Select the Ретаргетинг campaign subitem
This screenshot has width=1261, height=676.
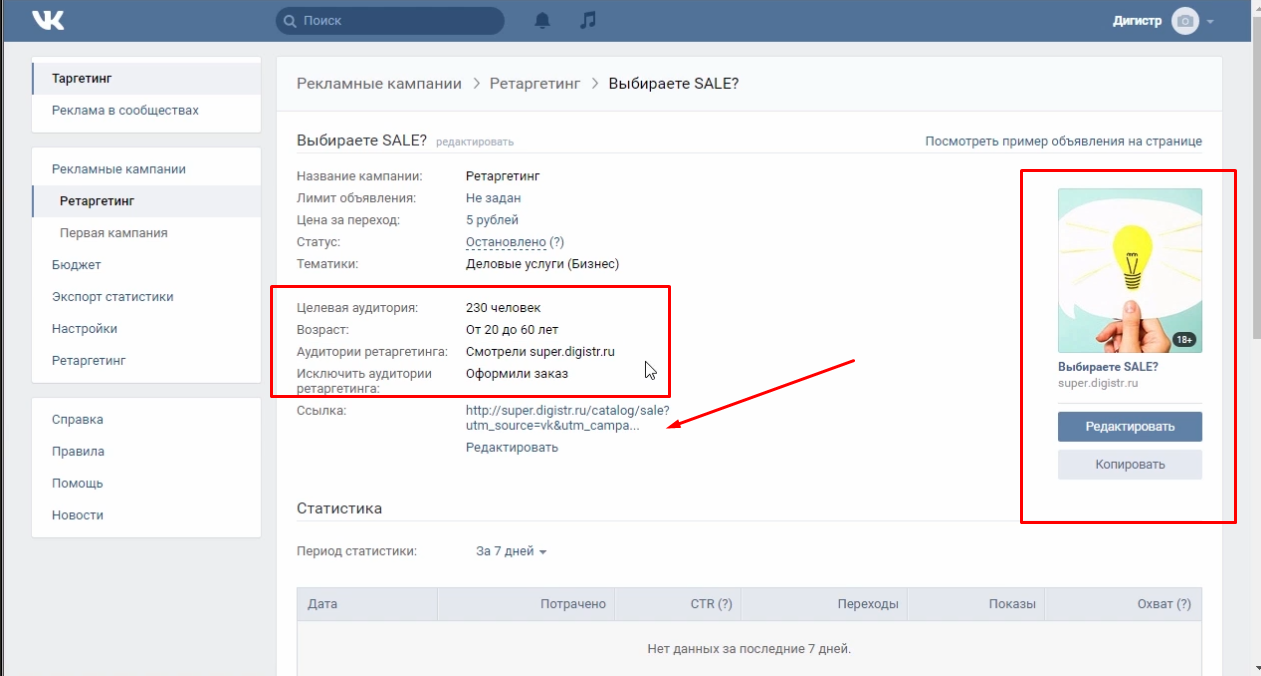coord(147,201)
